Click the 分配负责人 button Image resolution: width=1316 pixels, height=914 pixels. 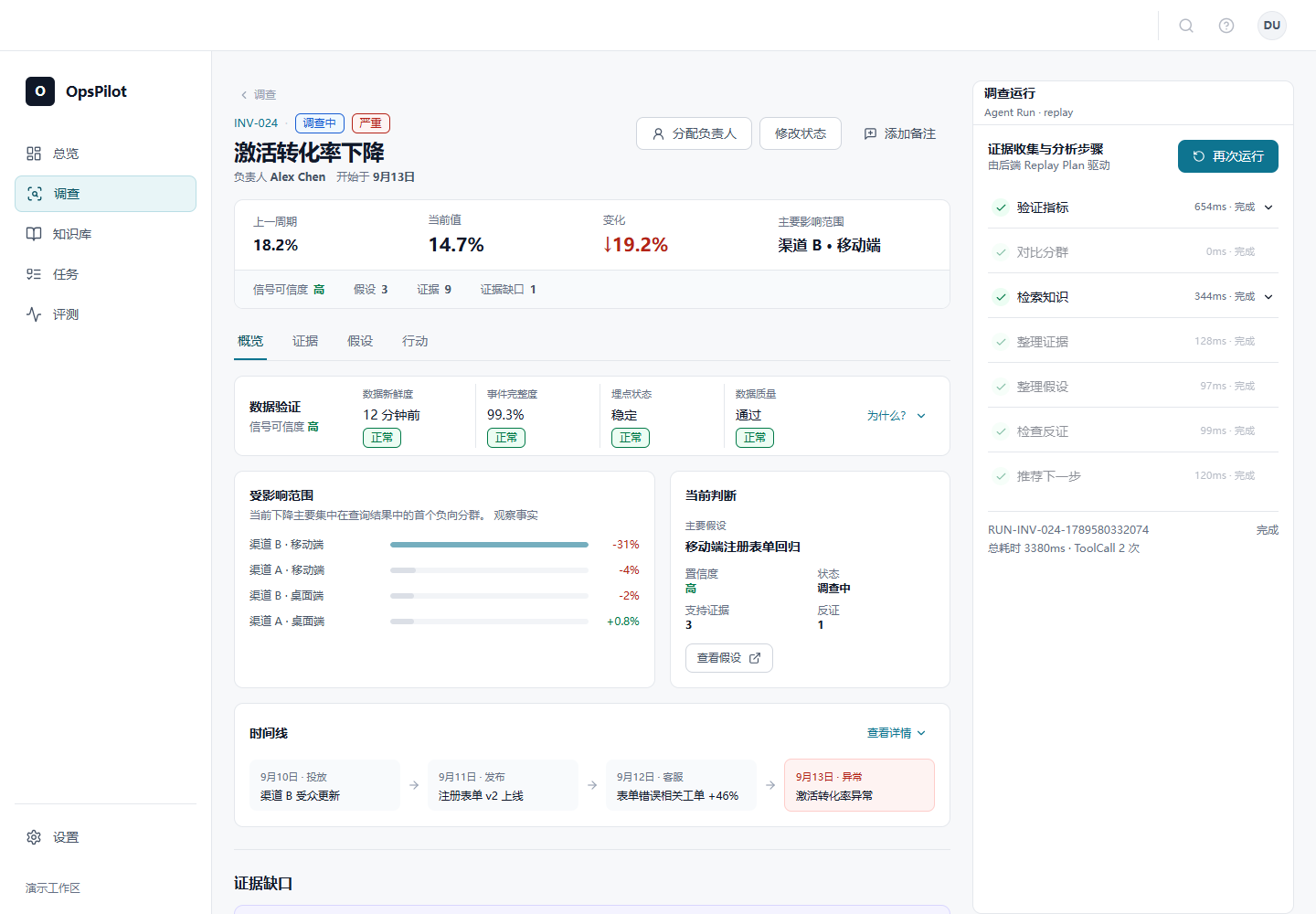694,133
